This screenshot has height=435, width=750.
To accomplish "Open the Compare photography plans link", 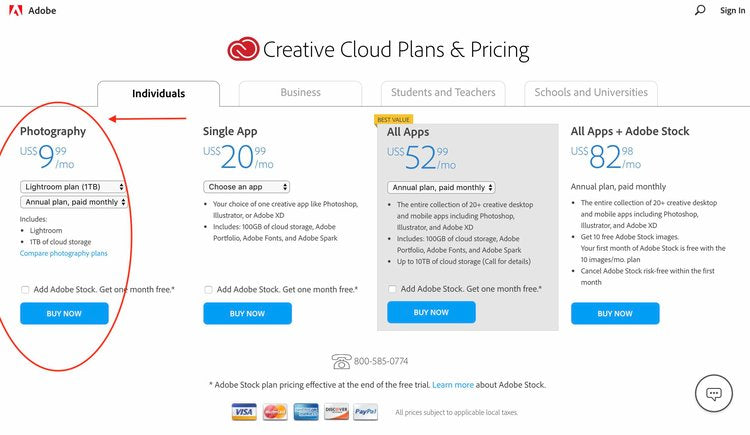I will pos(64,253).
